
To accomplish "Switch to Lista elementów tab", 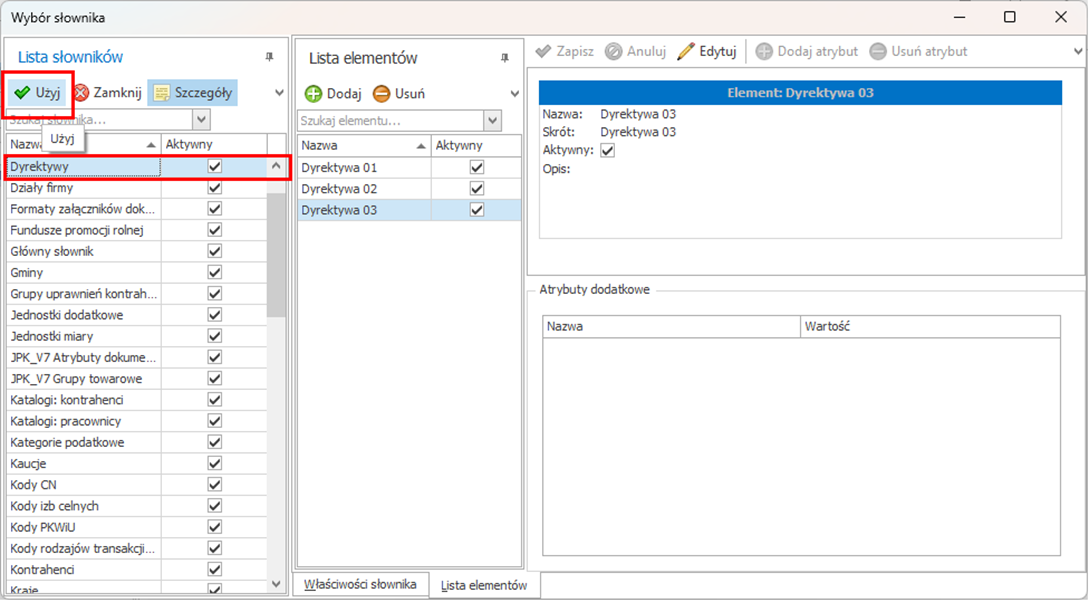I will (484, 586).
